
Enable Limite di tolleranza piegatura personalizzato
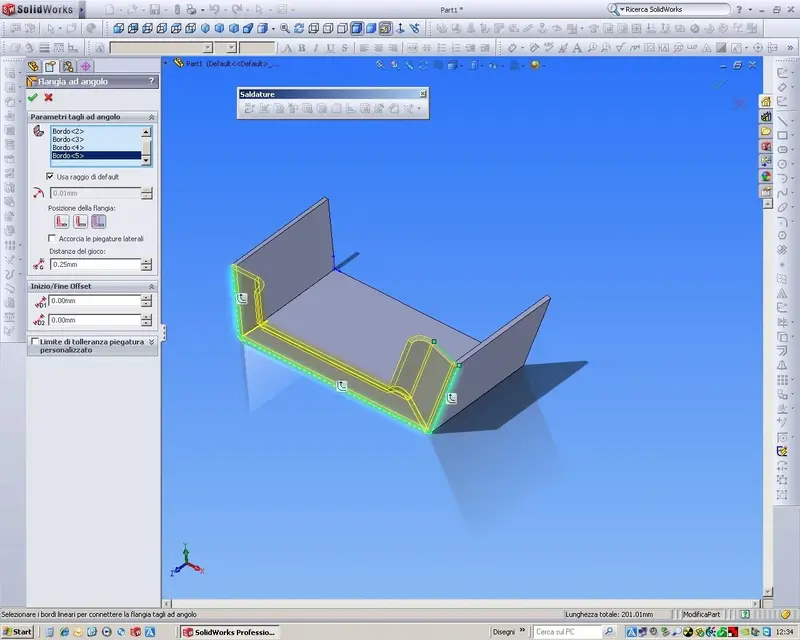(35, 341)
